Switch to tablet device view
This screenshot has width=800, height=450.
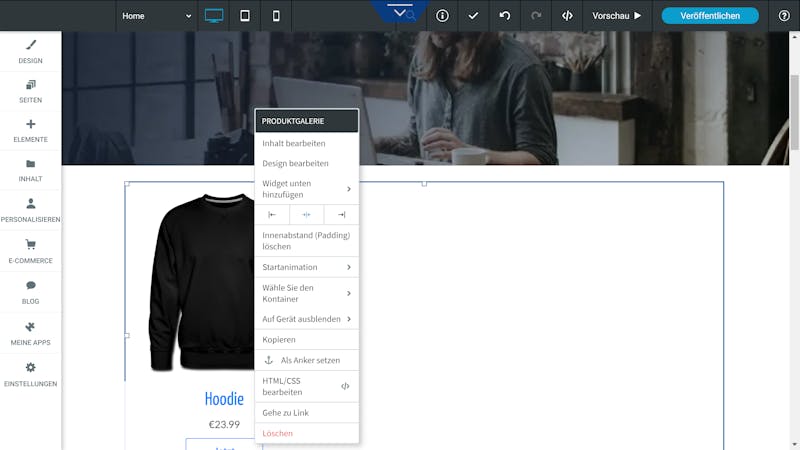click(245, 16)
